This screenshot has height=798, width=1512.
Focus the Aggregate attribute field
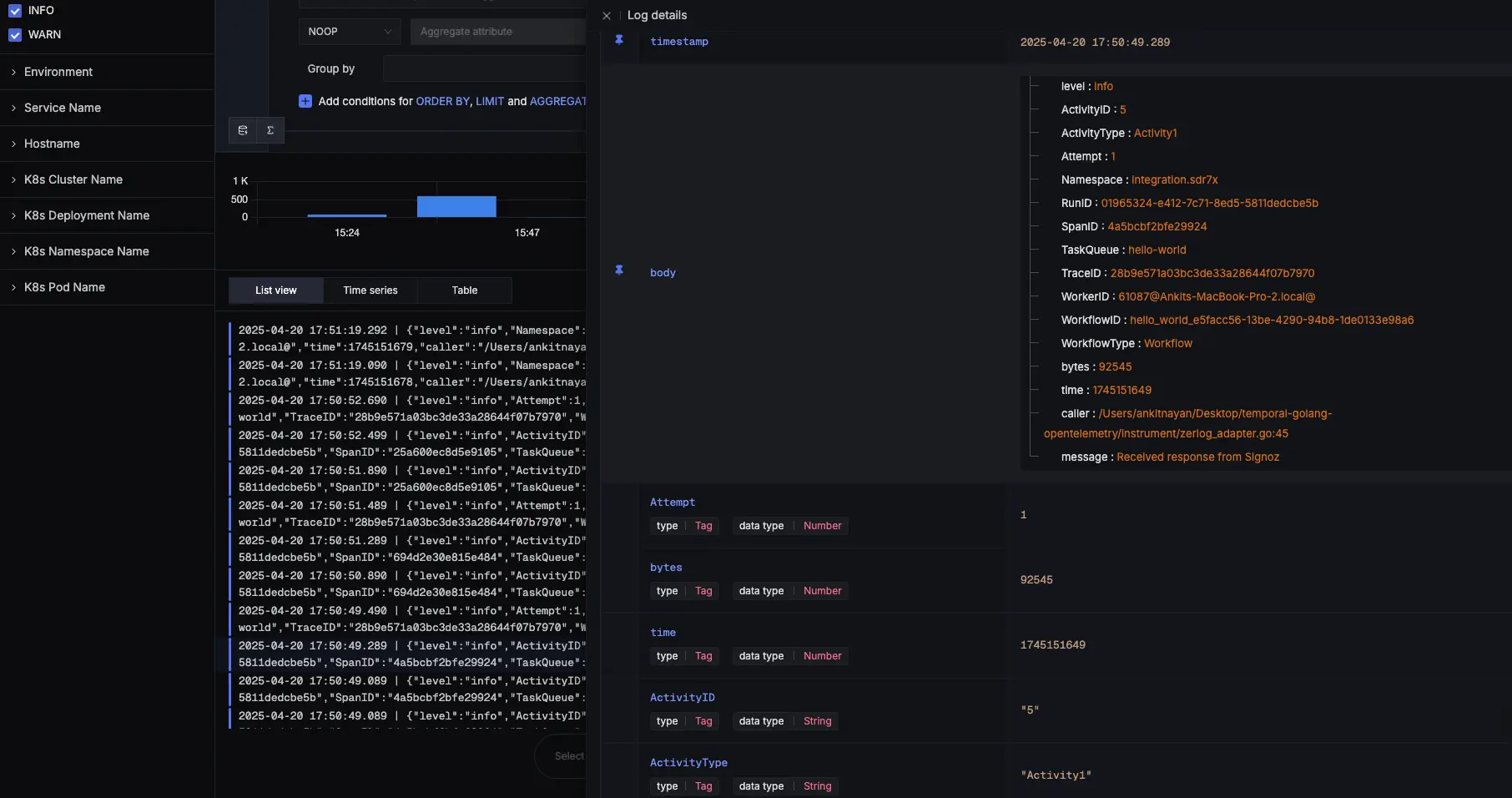pos(498,32)
